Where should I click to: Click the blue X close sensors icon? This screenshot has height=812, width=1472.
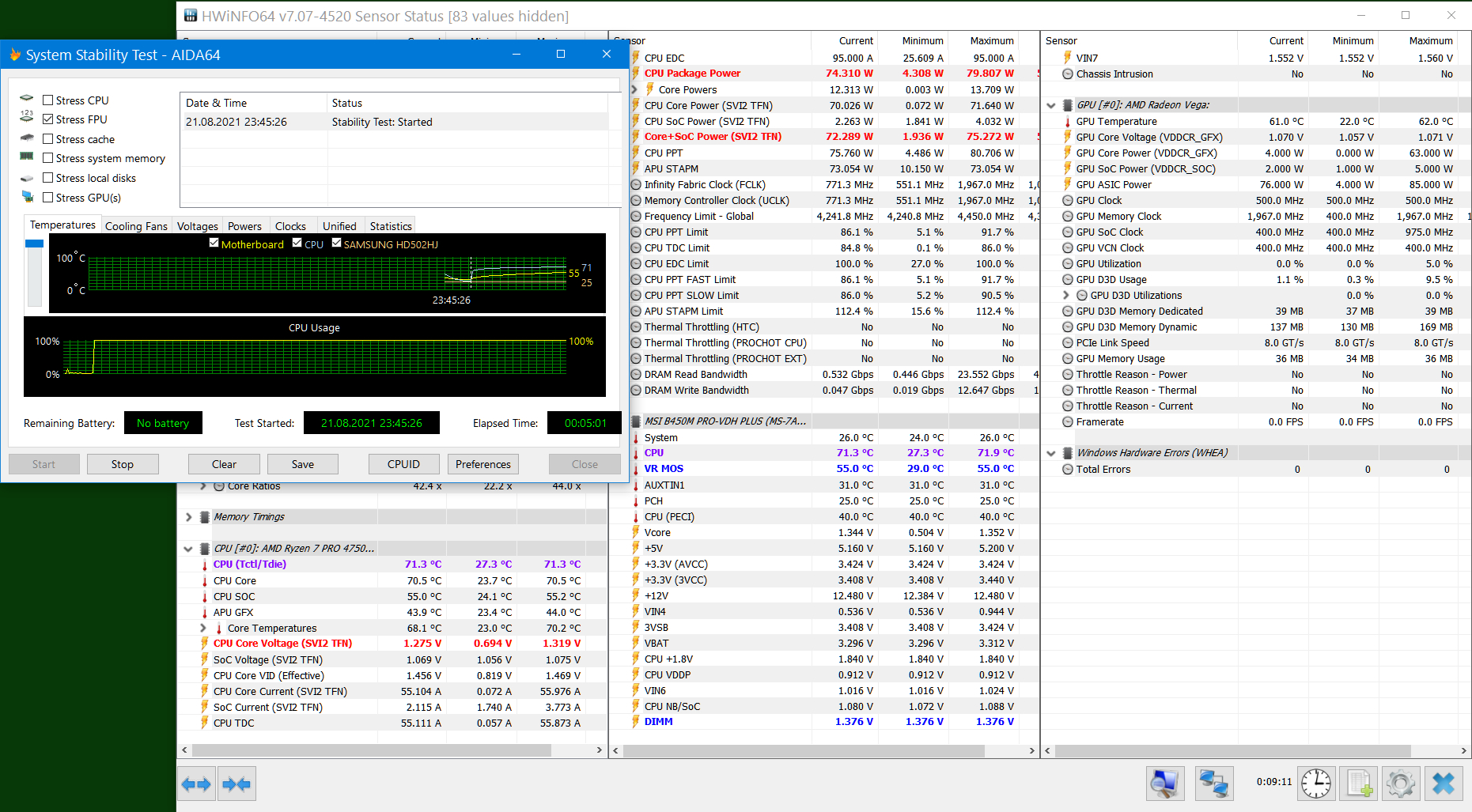[x=1443, y=784]
